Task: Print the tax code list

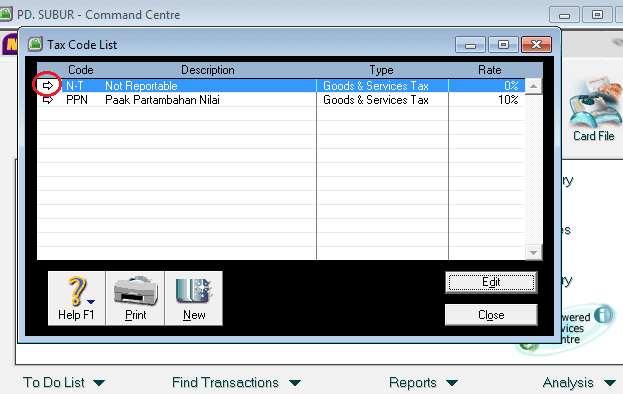Action: click(135, 298)
